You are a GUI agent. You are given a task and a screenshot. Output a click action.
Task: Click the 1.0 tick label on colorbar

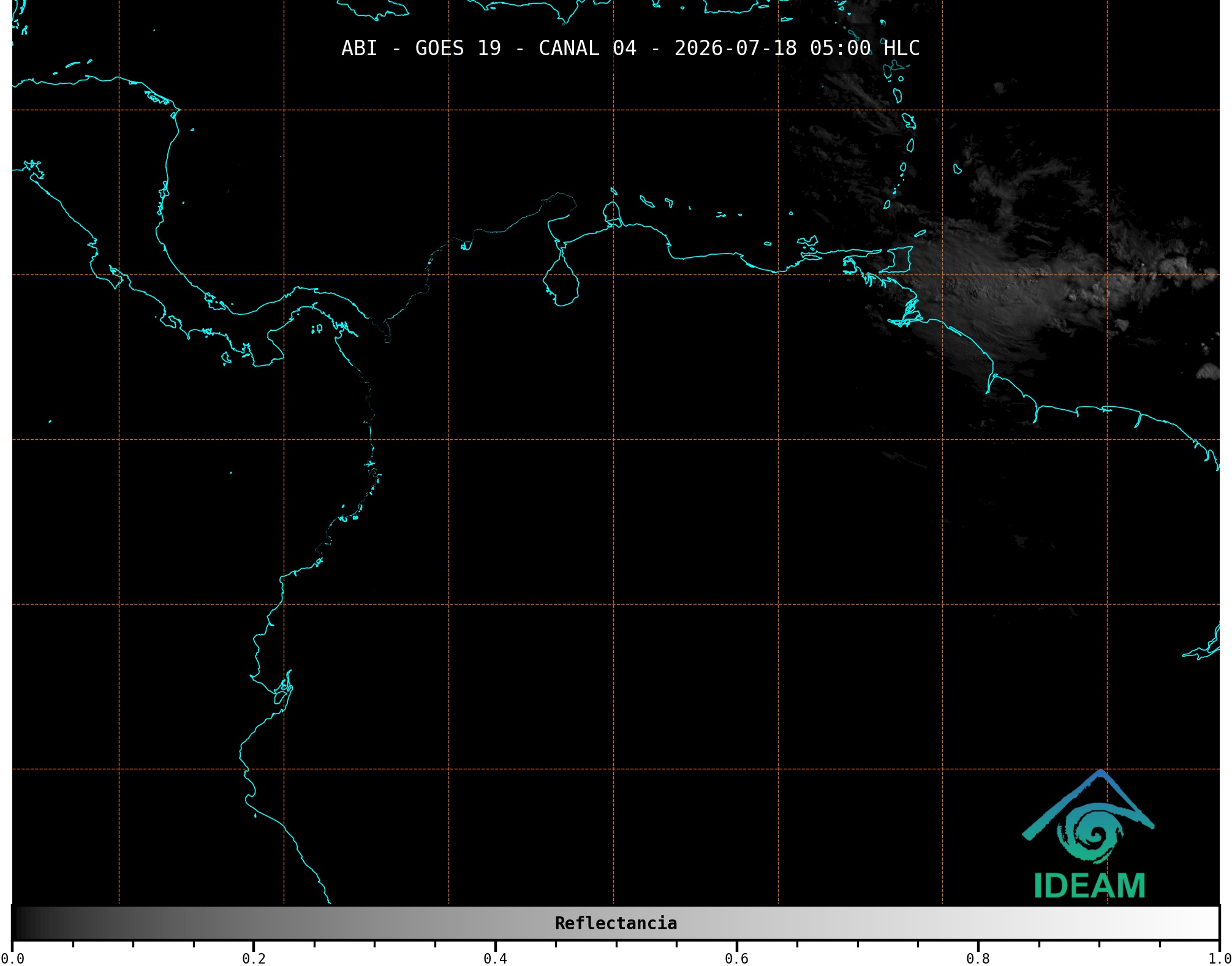[x=1219, y=959]
